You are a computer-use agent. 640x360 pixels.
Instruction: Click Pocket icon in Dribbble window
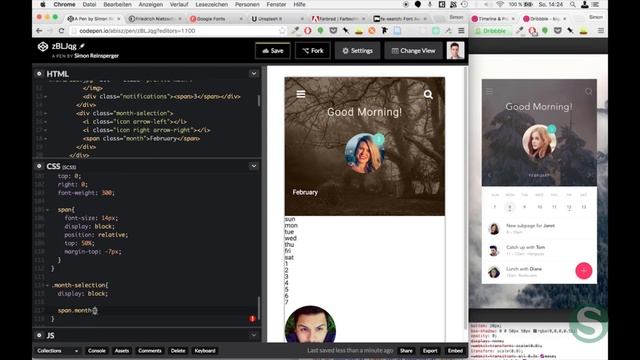click(558, 31)
